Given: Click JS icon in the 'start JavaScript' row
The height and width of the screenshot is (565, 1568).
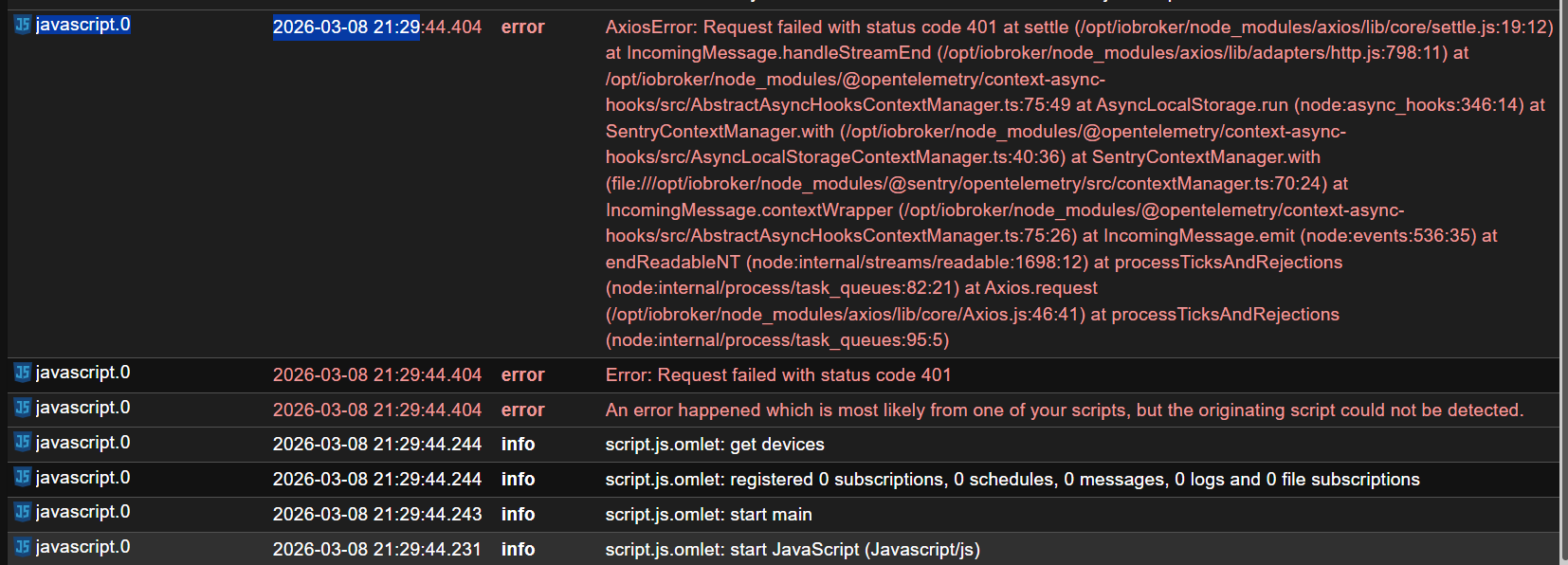Looking at the screenshot, I should click(23, 547).
